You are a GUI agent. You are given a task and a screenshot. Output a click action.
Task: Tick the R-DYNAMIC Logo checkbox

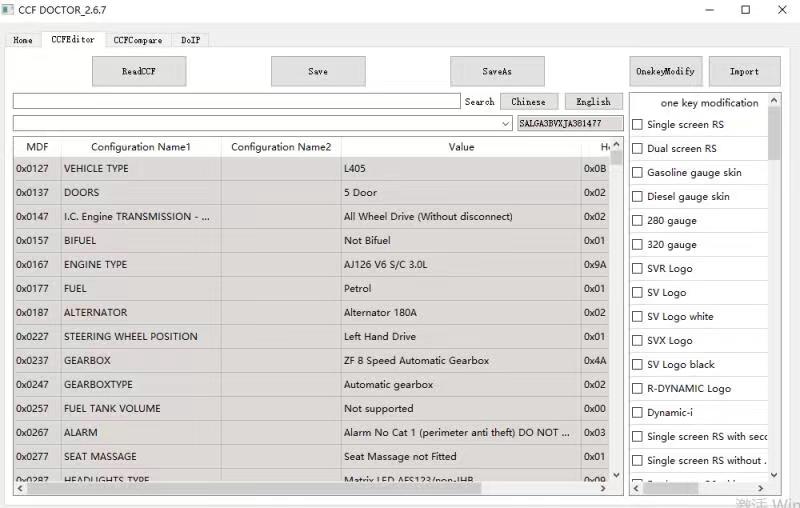pos(638,389)
